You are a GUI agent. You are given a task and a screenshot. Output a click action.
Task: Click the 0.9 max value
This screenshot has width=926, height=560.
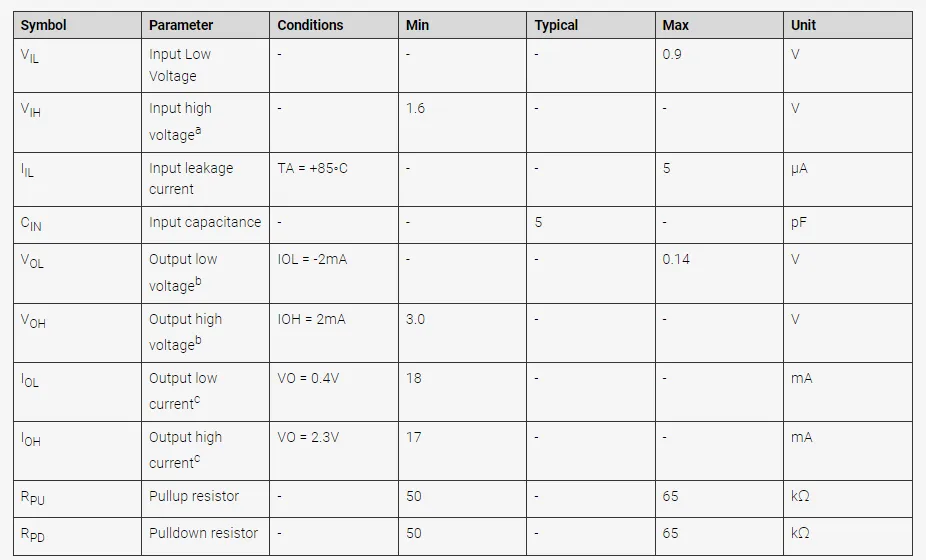[x=672, y=54]
